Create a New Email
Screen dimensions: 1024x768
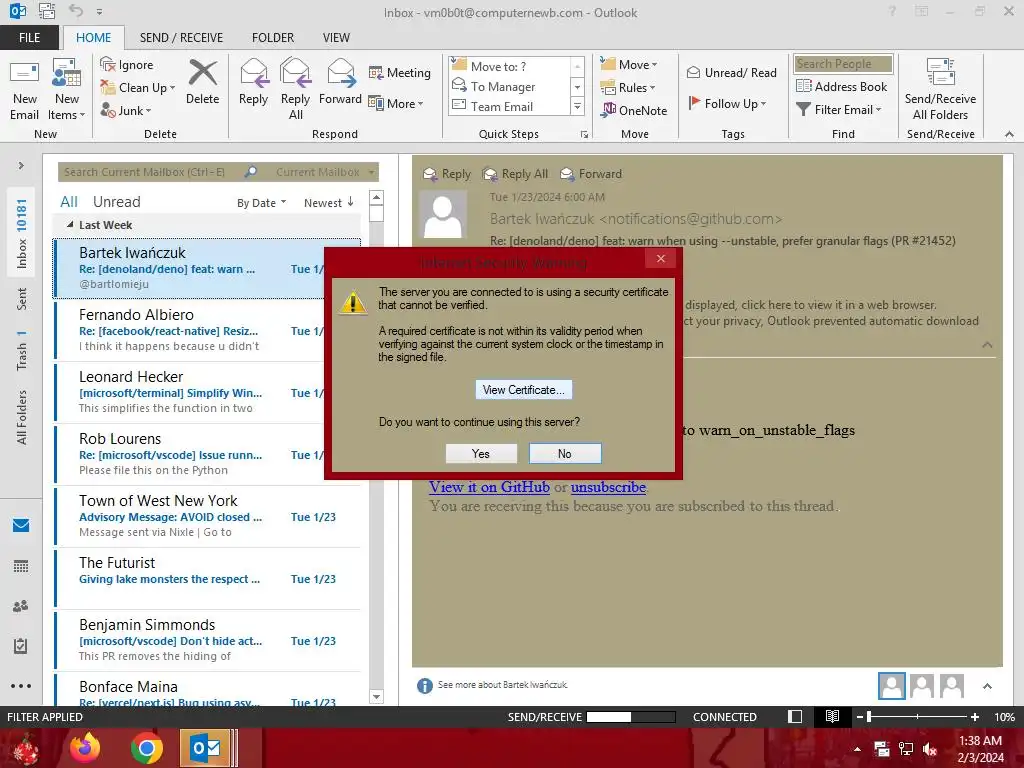[x=24, y=90]
